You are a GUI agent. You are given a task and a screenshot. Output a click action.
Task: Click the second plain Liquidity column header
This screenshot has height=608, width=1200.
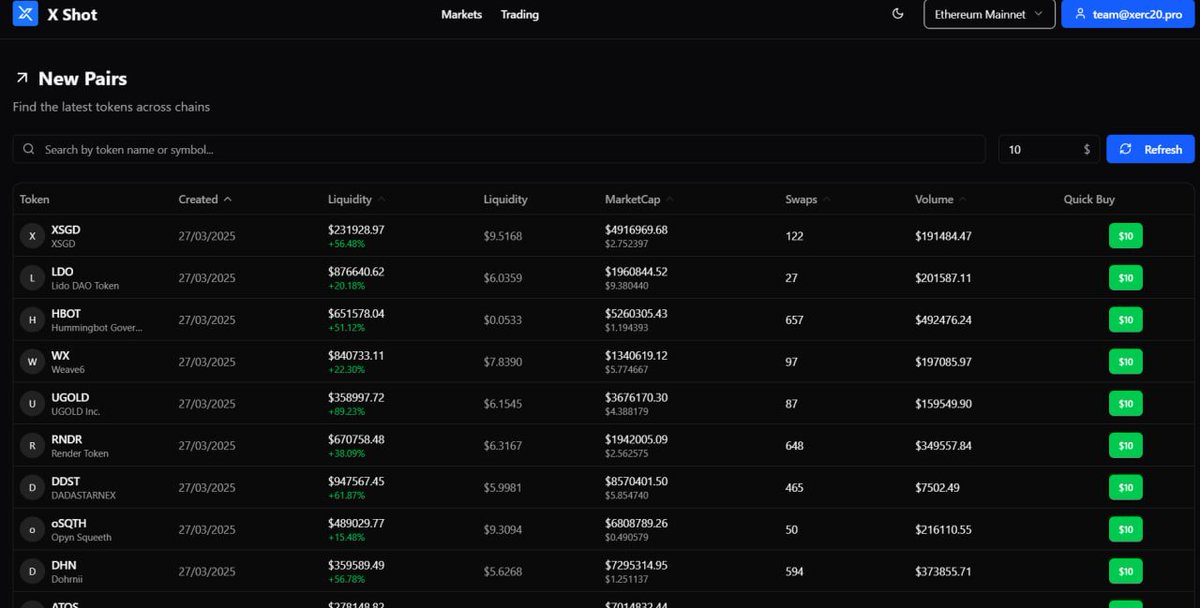[x=505, y=199]
